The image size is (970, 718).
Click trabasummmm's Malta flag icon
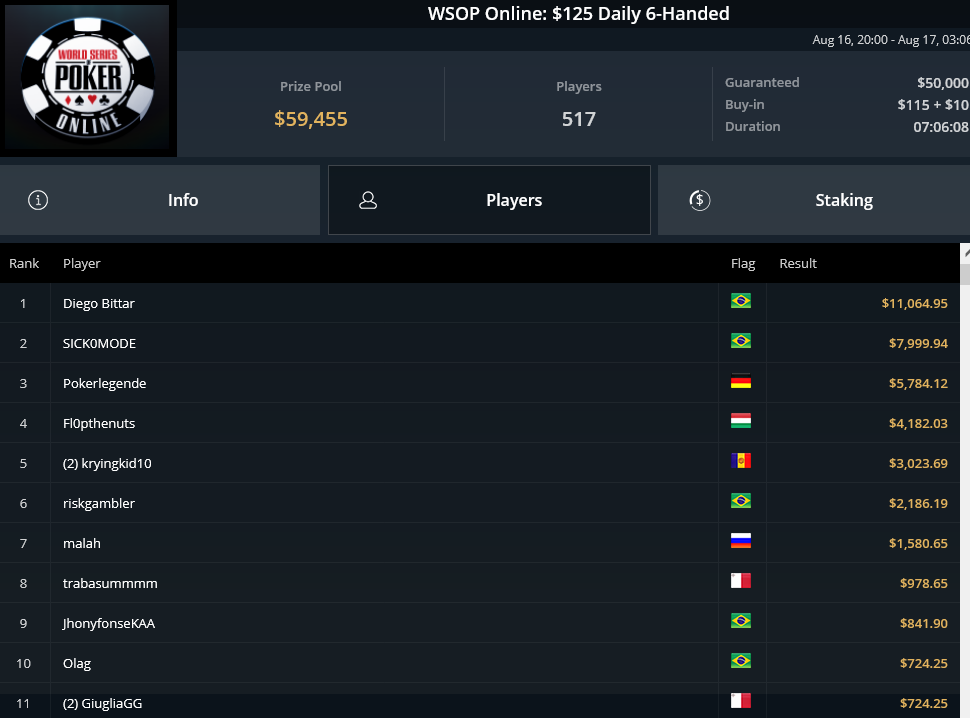click(x=740, y=581)
